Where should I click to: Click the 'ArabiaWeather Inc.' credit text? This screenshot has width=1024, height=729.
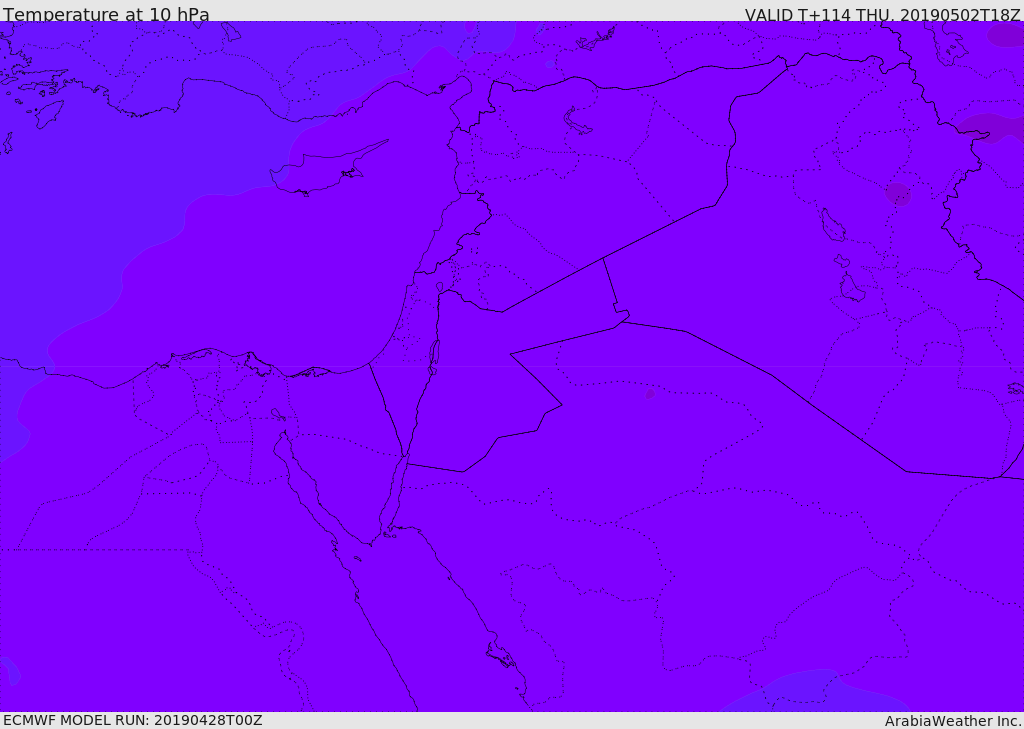click(x=954, y=721)
